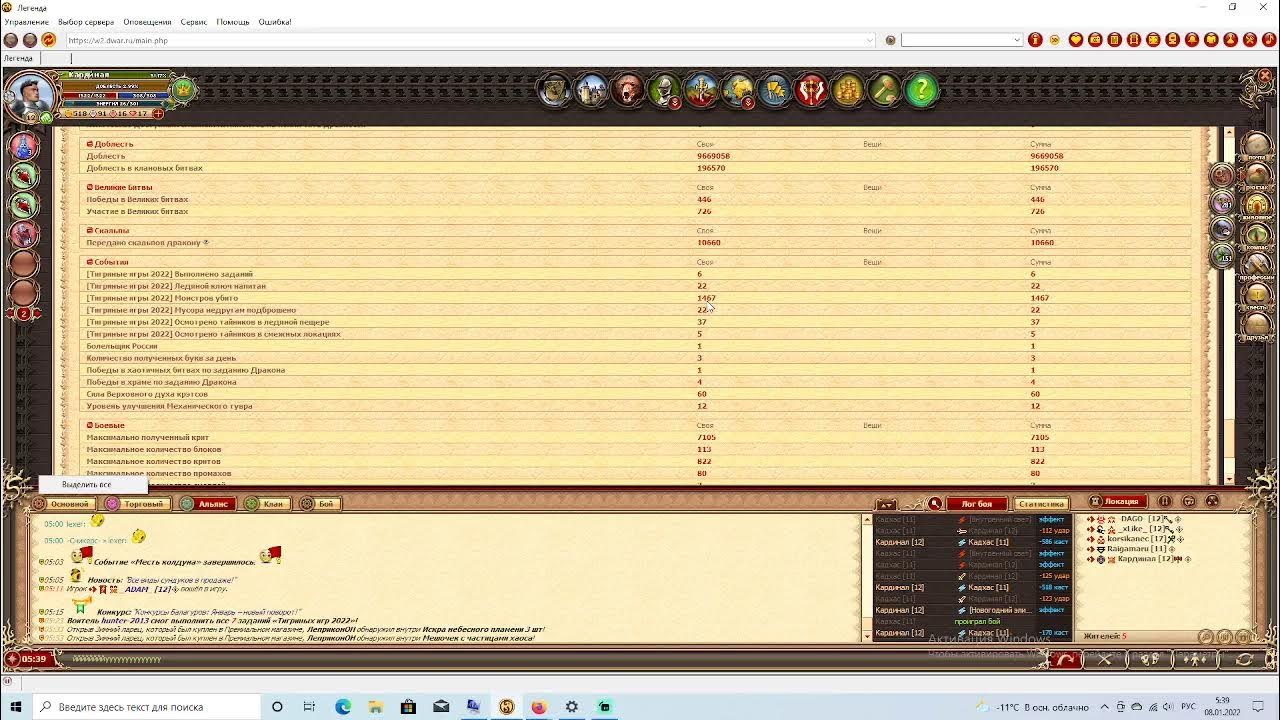
Task: Switch to the 'Клан' chat tab
Action: pyautogui.click(x=267, y=504)
